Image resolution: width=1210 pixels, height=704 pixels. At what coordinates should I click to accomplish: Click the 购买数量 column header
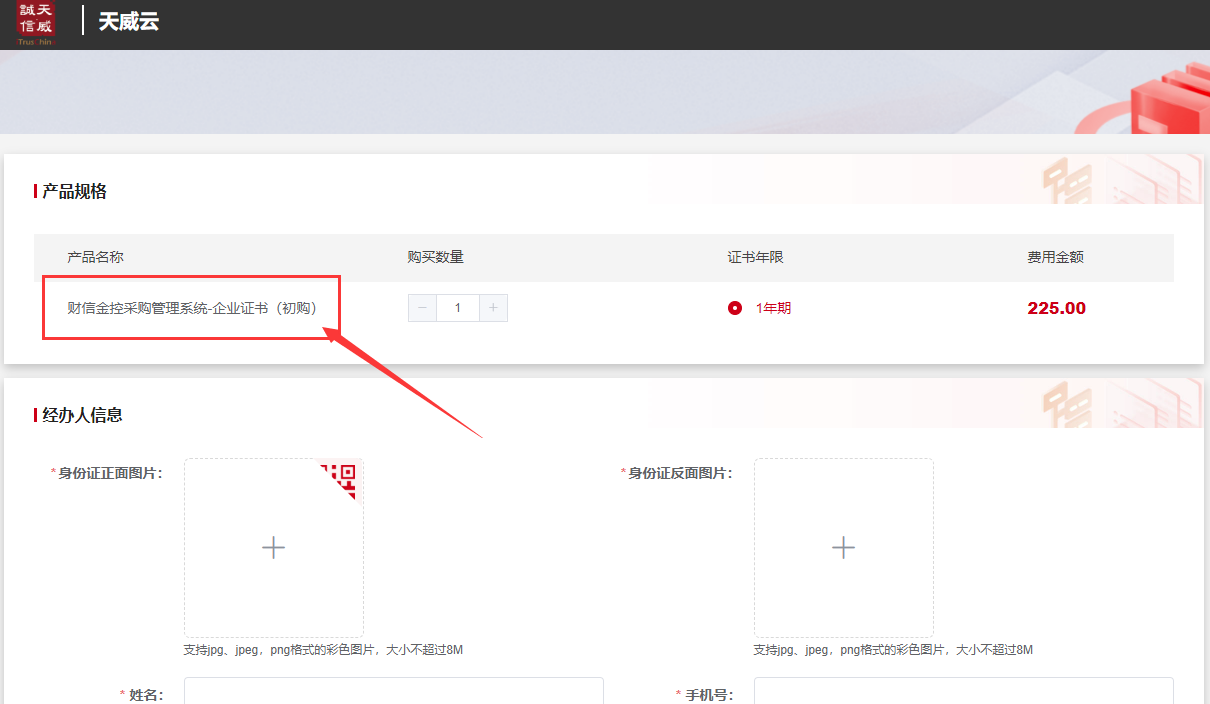point(435,257)
